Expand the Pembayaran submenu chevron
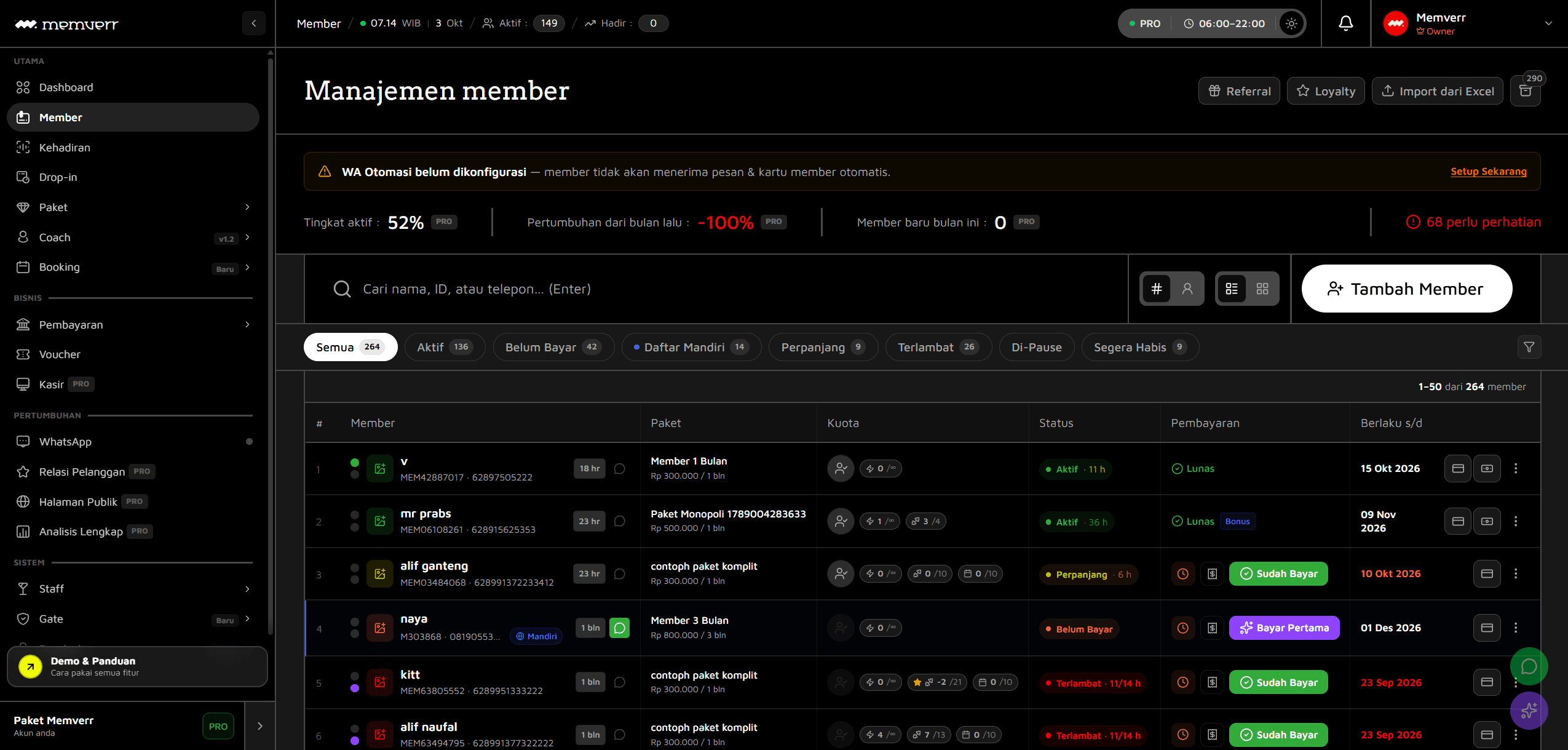The height and width of the screenshot is (750, 1568). (247, 325)
